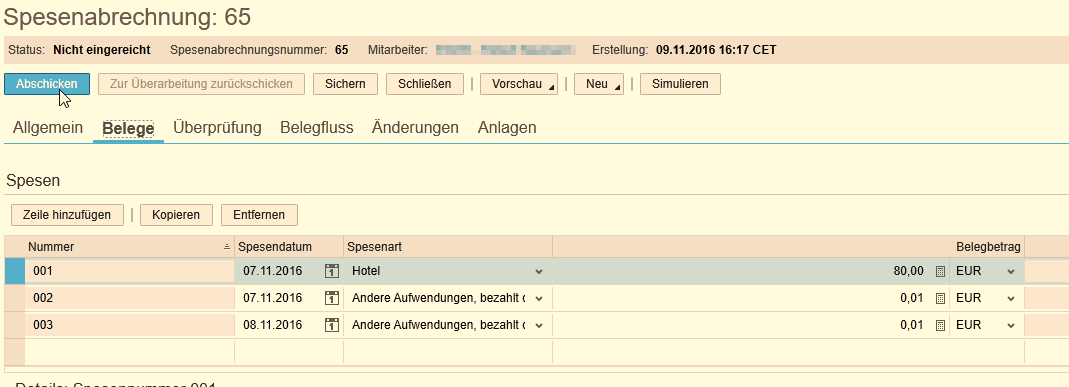This screenshot has height=387, width=1069.
Task: Open calendar picker for row 001 date
Action: [x=331, y=271]
